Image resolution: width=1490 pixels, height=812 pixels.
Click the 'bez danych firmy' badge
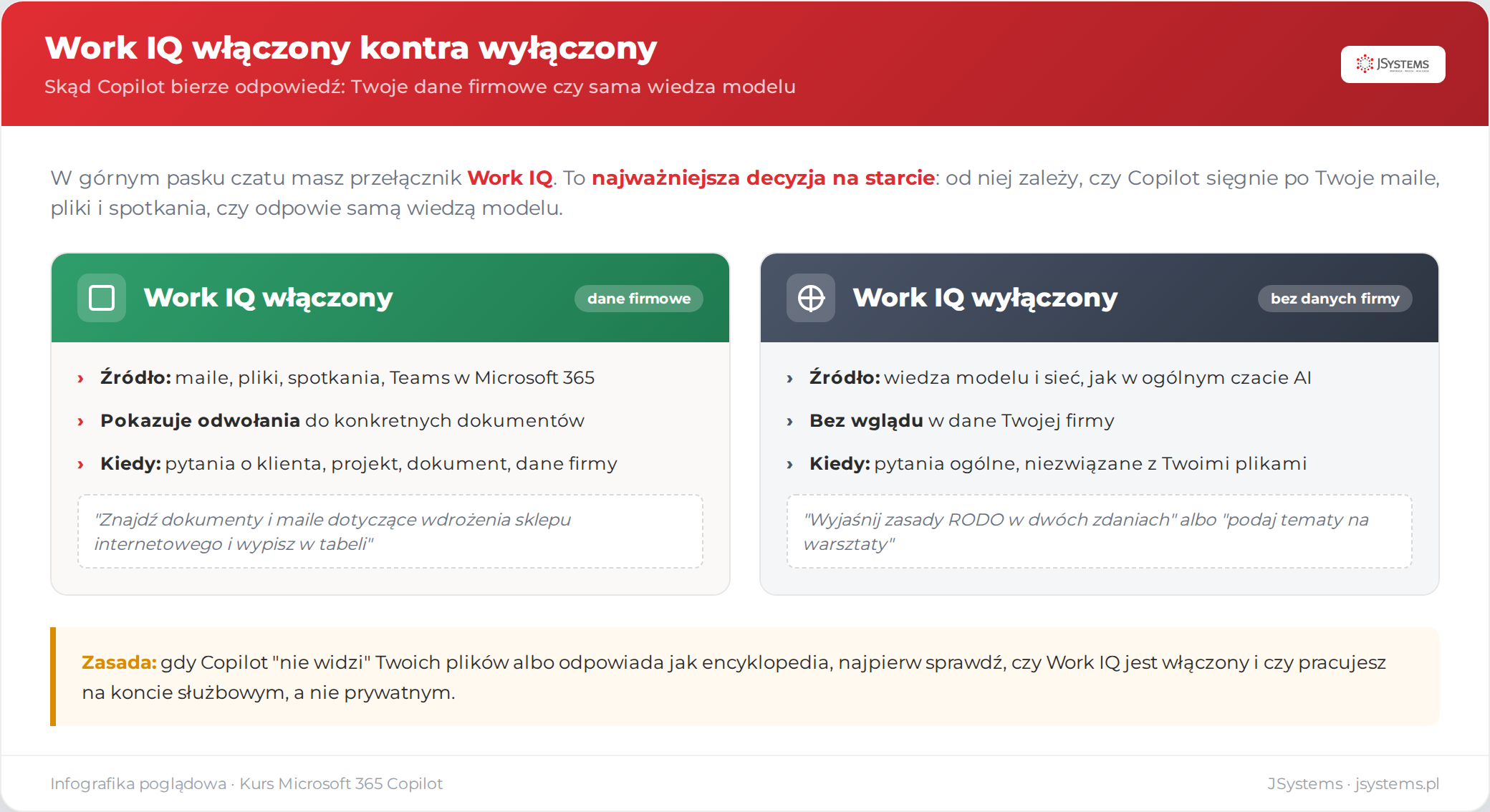(x=1335, y=299)
